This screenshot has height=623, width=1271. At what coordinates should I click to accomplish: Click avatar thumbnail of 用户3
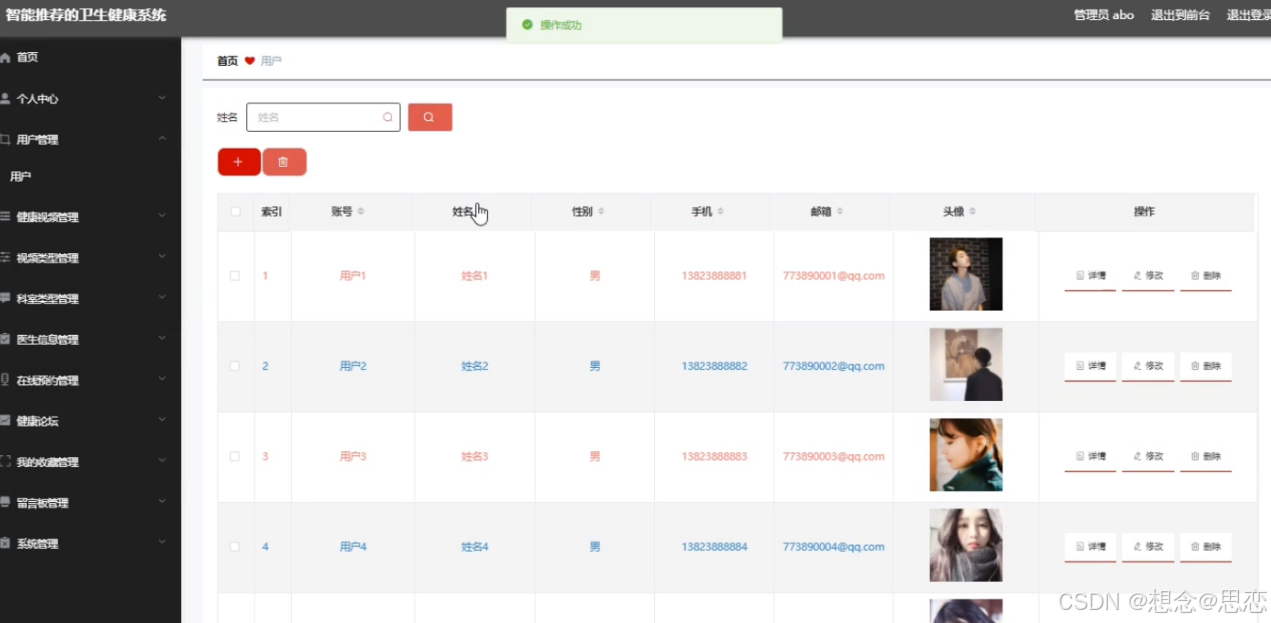(x=966, y=455)
